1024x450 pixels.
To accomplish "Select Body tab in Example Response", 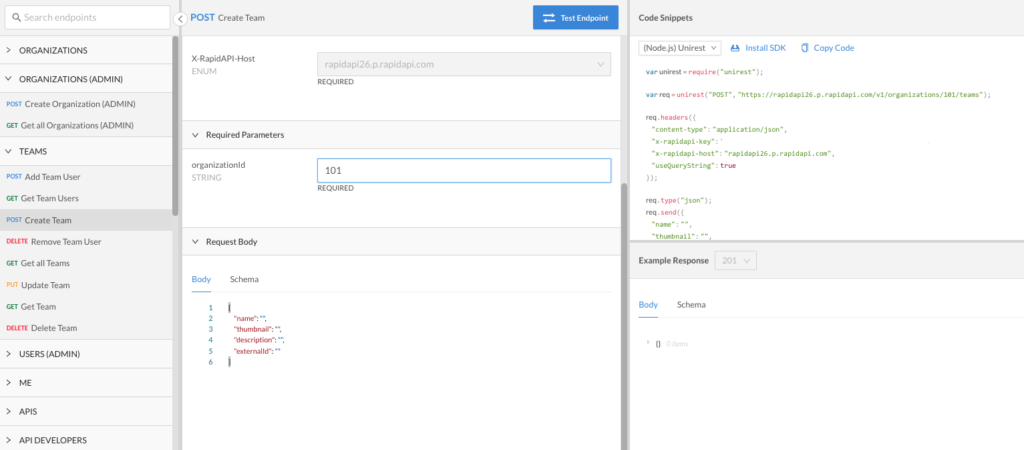I will (x=648, y=304).
